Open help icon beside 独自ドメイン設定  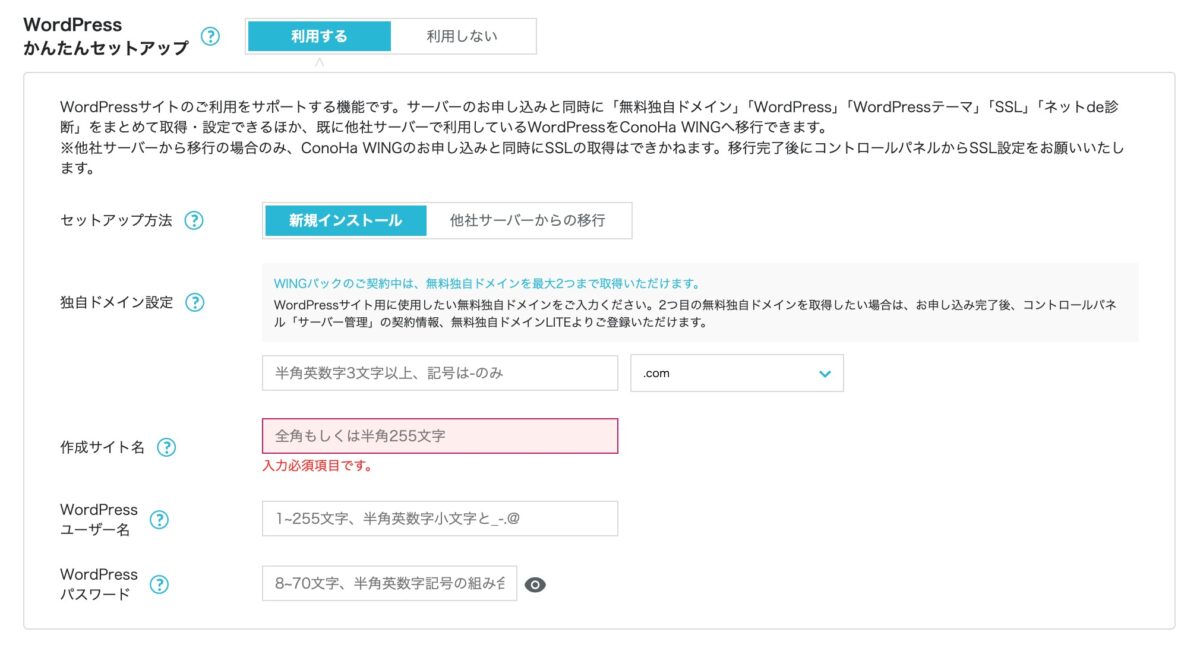point(195,302)
